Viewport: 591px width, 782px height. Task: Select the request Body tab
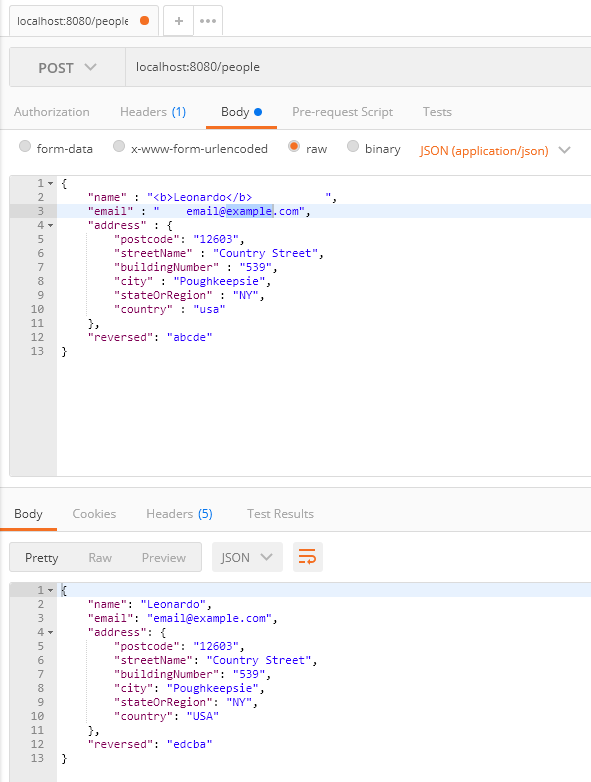[241, 112]
